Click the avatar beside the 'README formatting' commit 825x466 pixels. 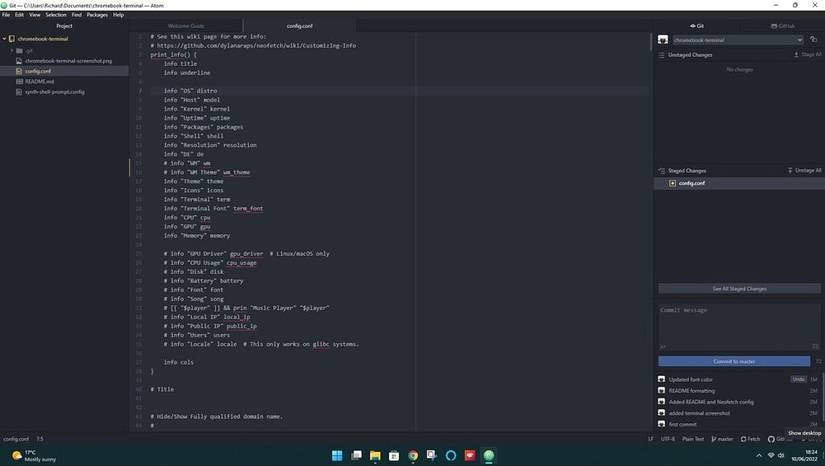point(661,390)
